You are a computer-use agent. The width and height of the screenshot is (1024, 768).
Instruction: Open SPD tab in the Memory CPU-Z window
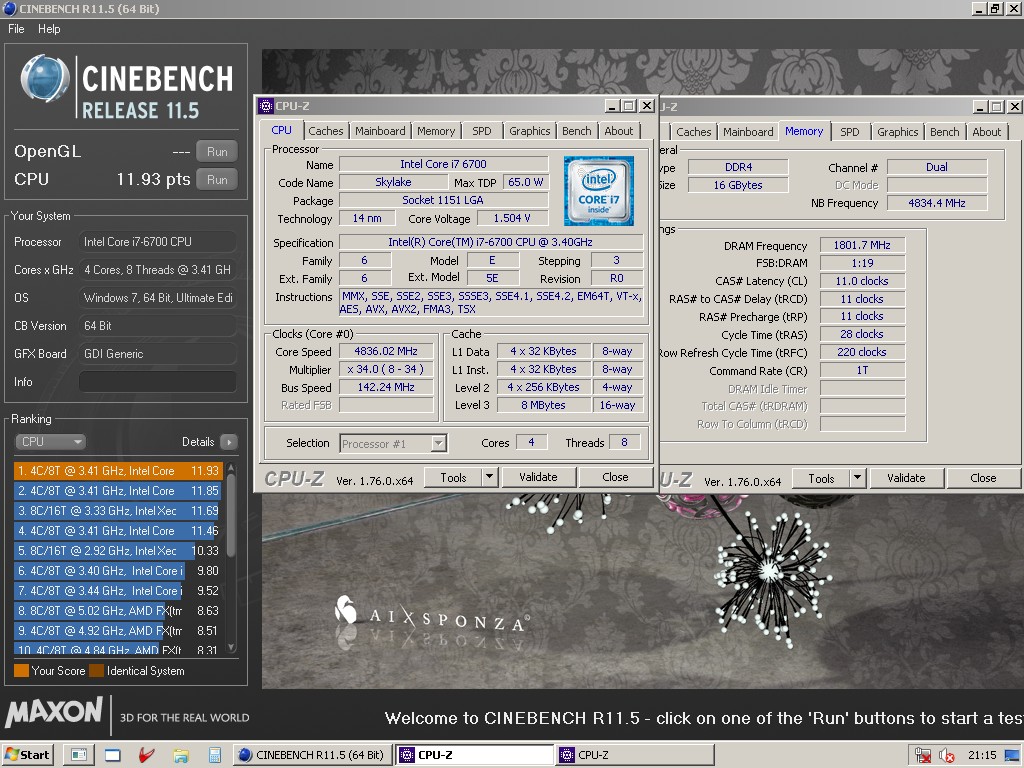pos(850,132)
